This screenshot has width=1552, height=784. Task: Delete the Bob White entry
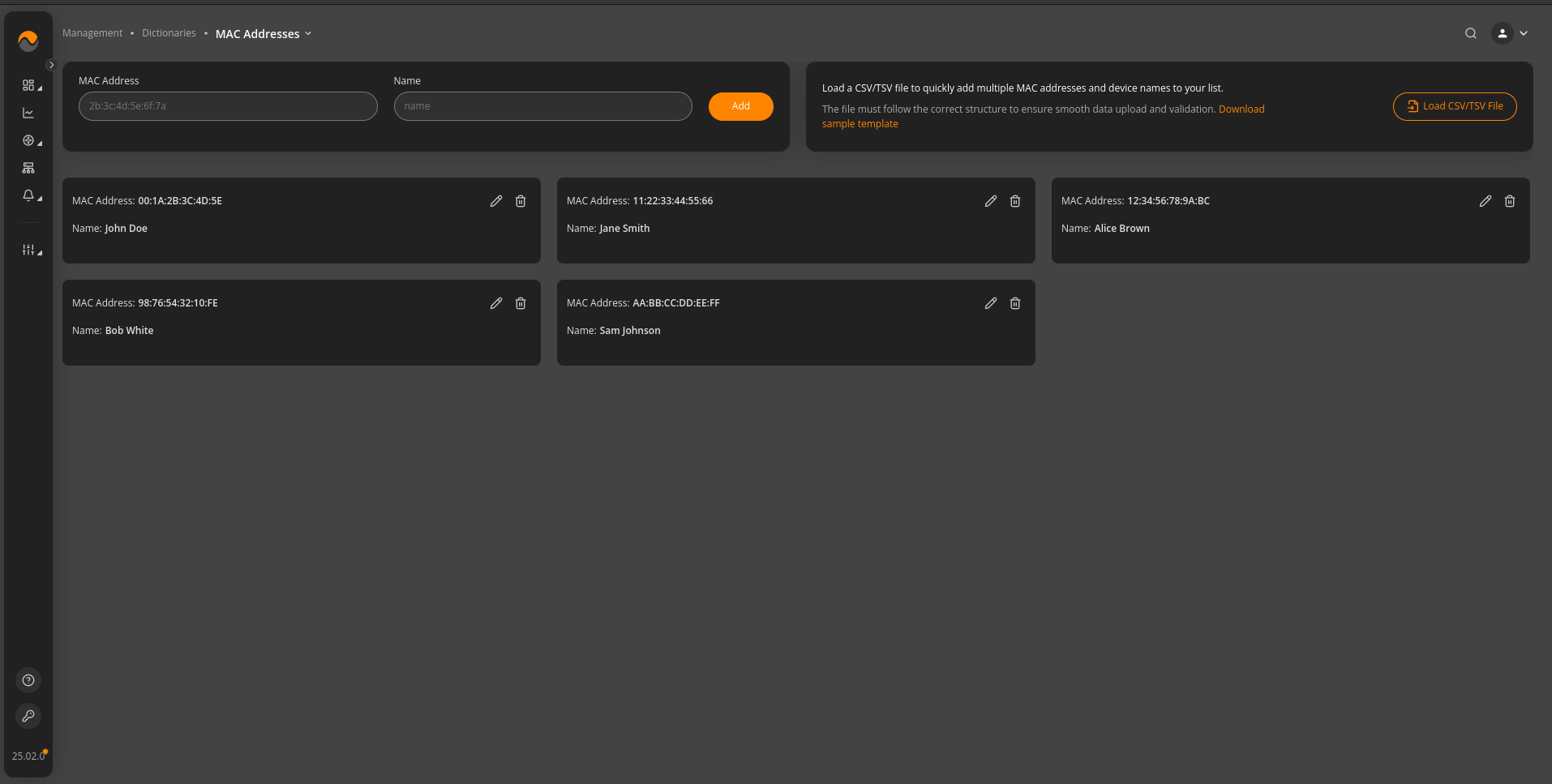point(521,303)
